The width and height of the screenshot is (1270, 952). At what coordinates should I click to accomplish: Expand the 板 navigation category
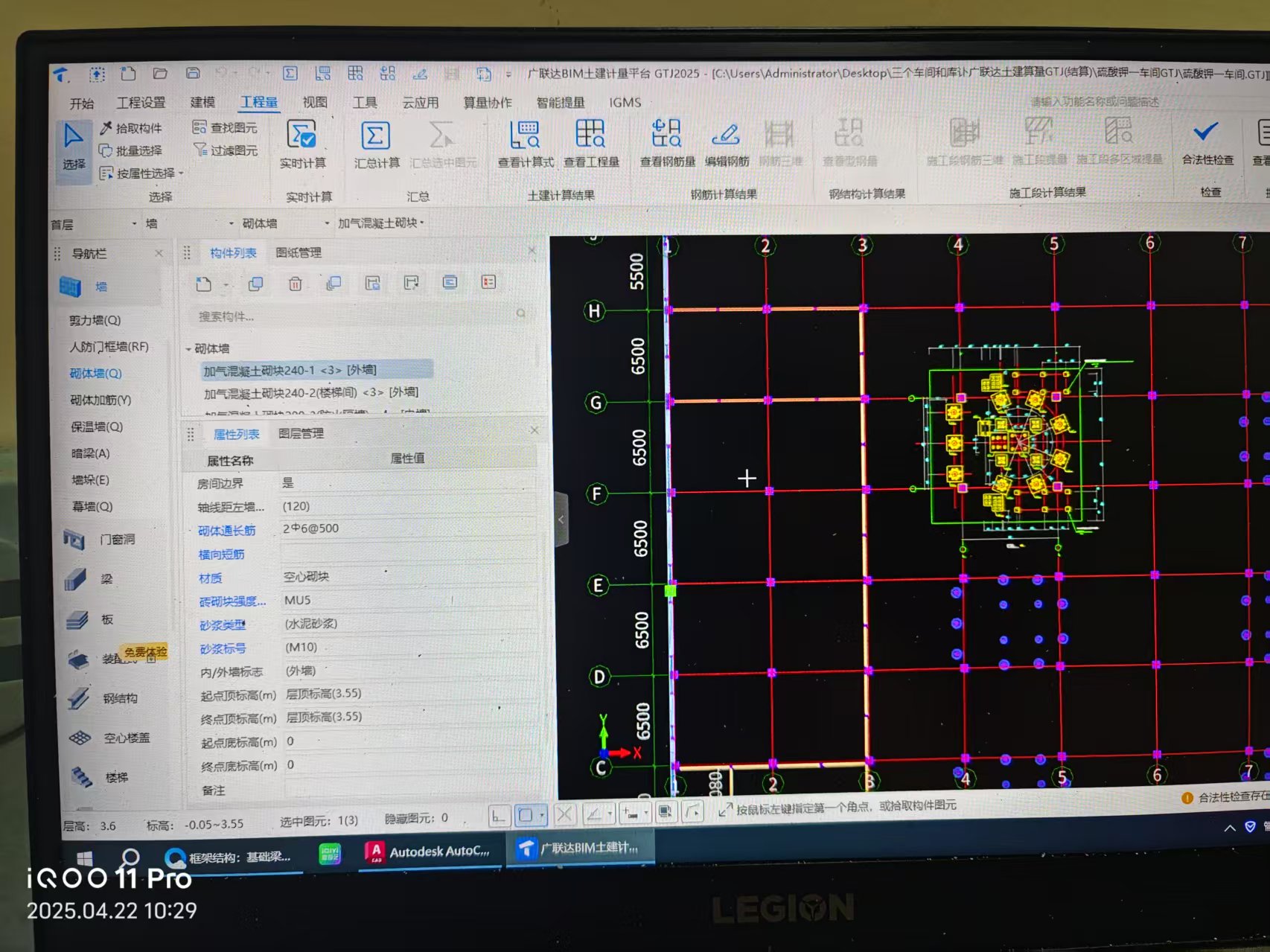tap(108, 619)
